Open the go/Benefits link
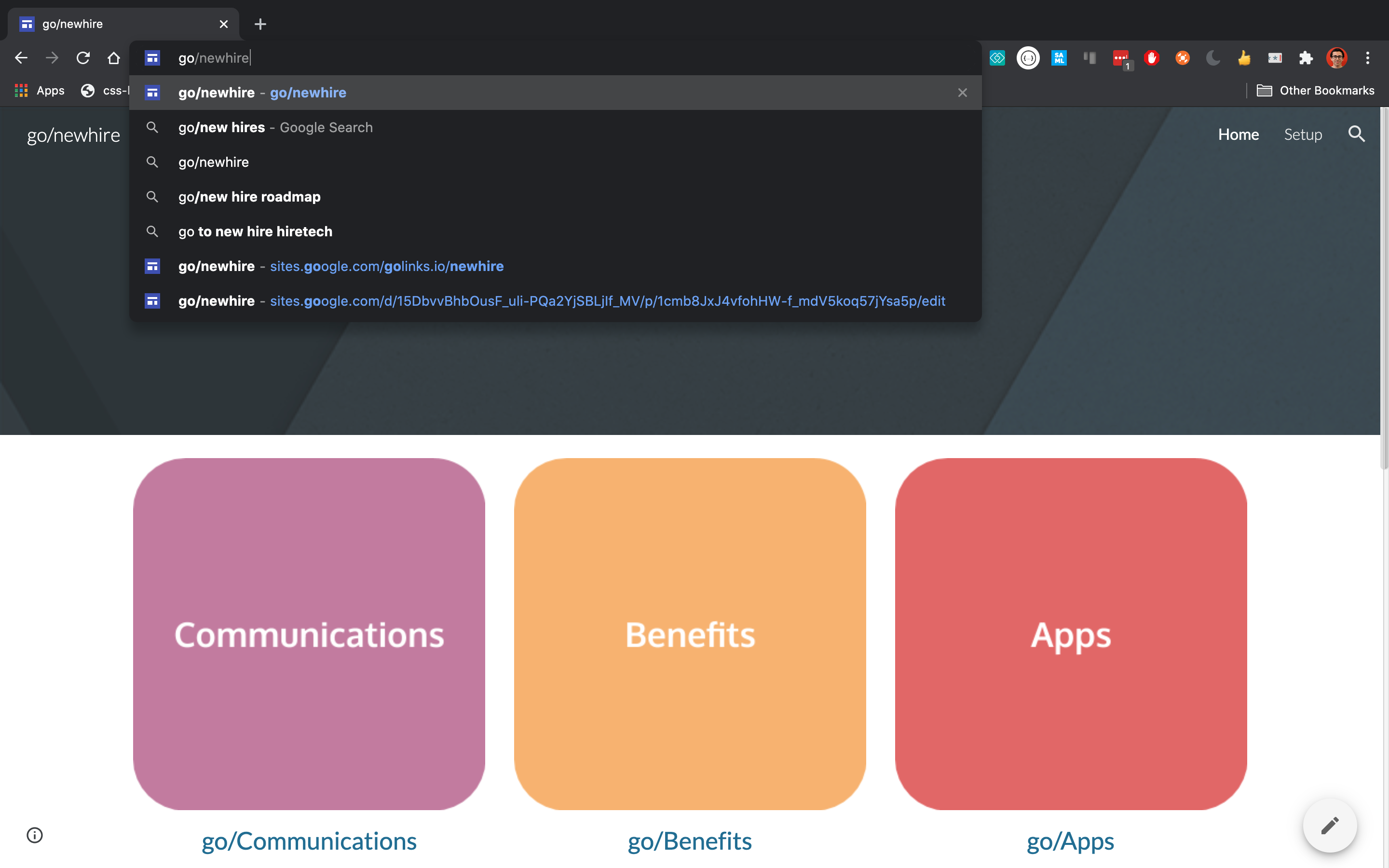The height and width of the screenshot is (868, 1389). pos(689,841)
